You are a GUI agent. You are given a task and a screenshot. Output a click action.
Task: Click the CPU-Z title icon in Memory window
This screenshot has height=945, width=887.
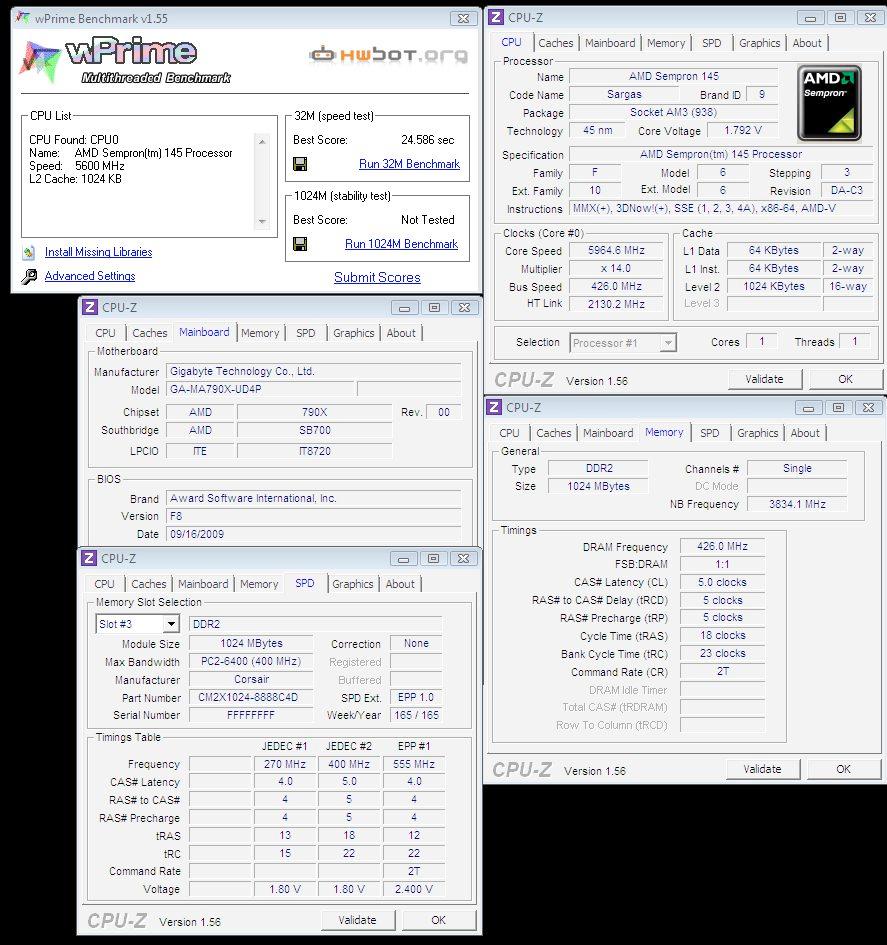pyautogui.click(x=494, y=407)
